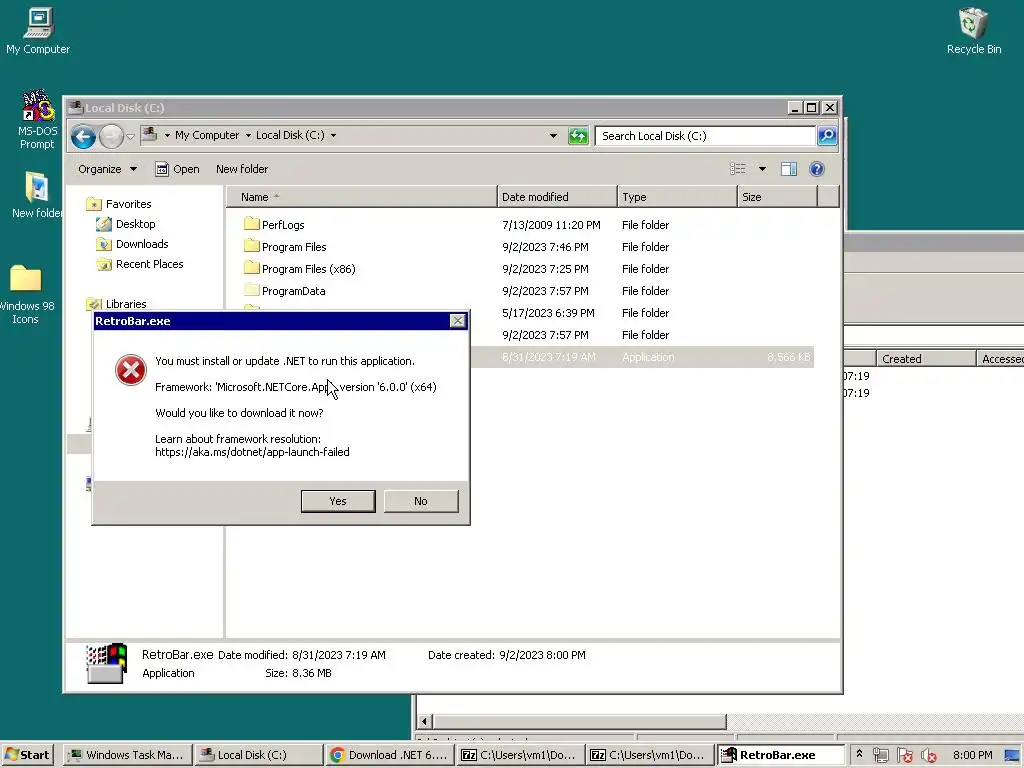Click the Program Files folder icon
This screenshot has width=1024, height=768.
(x=251, y=246)
